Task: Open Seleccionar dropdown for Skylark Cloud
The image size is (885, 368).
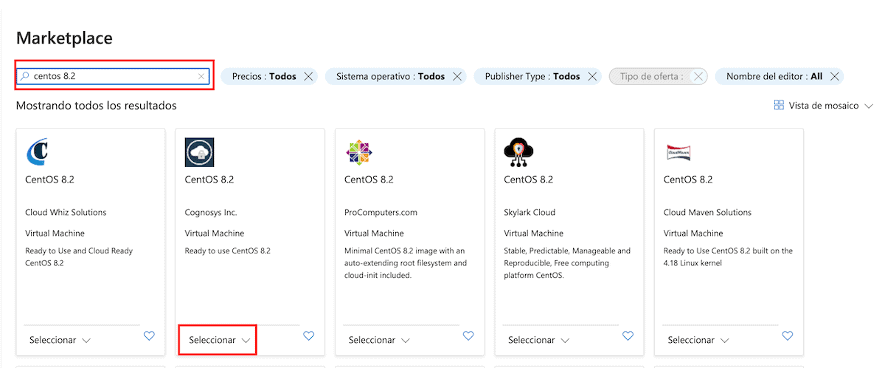Action: click(539, 340)
